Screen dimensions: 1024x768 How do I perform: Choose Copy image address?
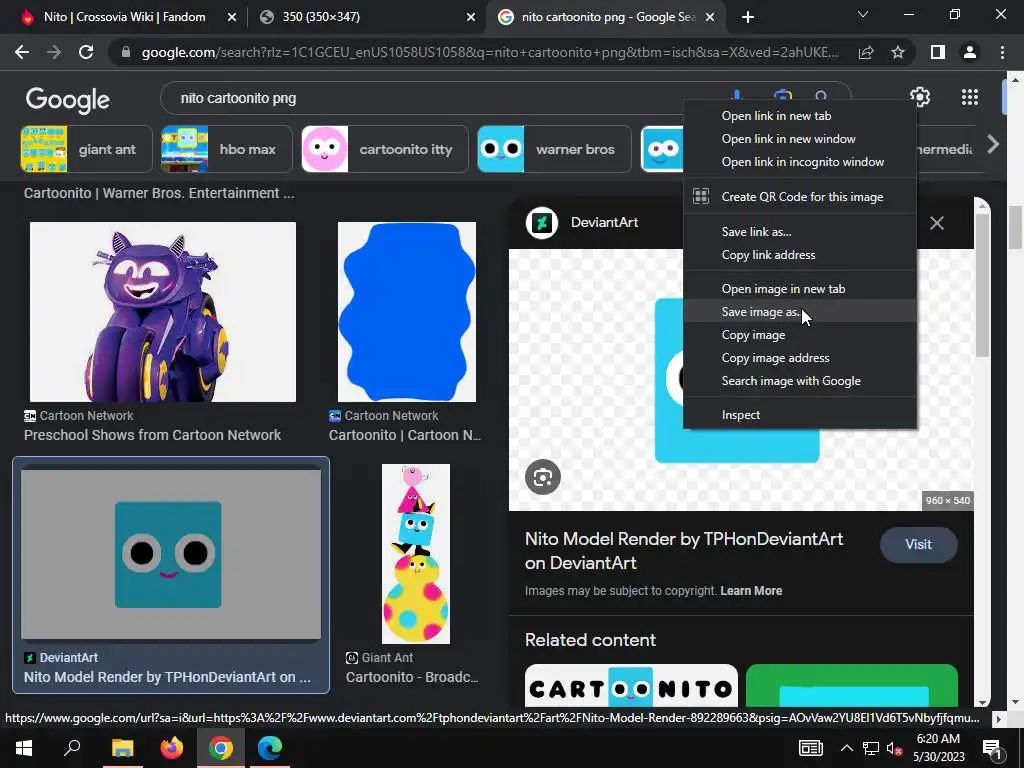coord(800,357)
